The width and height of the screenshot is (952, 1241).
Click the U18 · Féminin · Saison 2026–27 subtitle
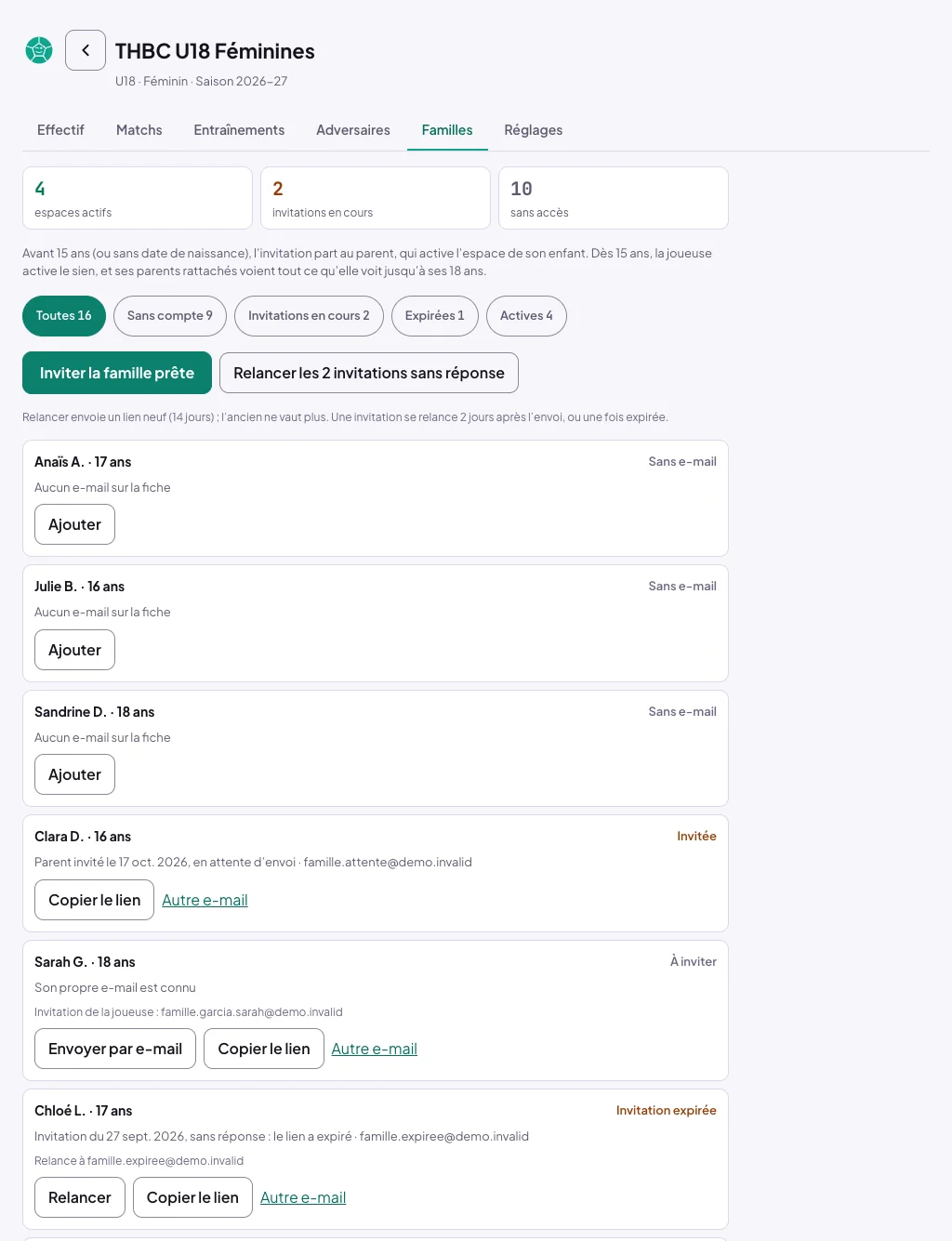tap(201, 81)
